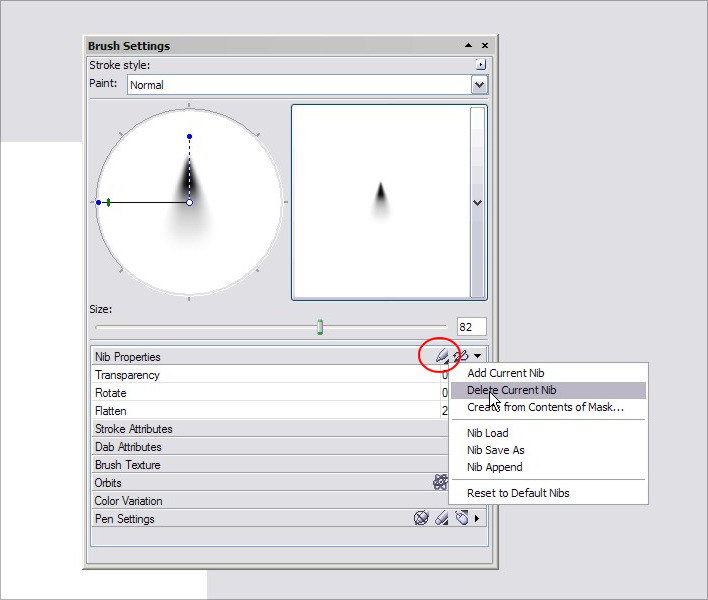Select Nib Save As
708x600 pixels.
pos(496,450)
